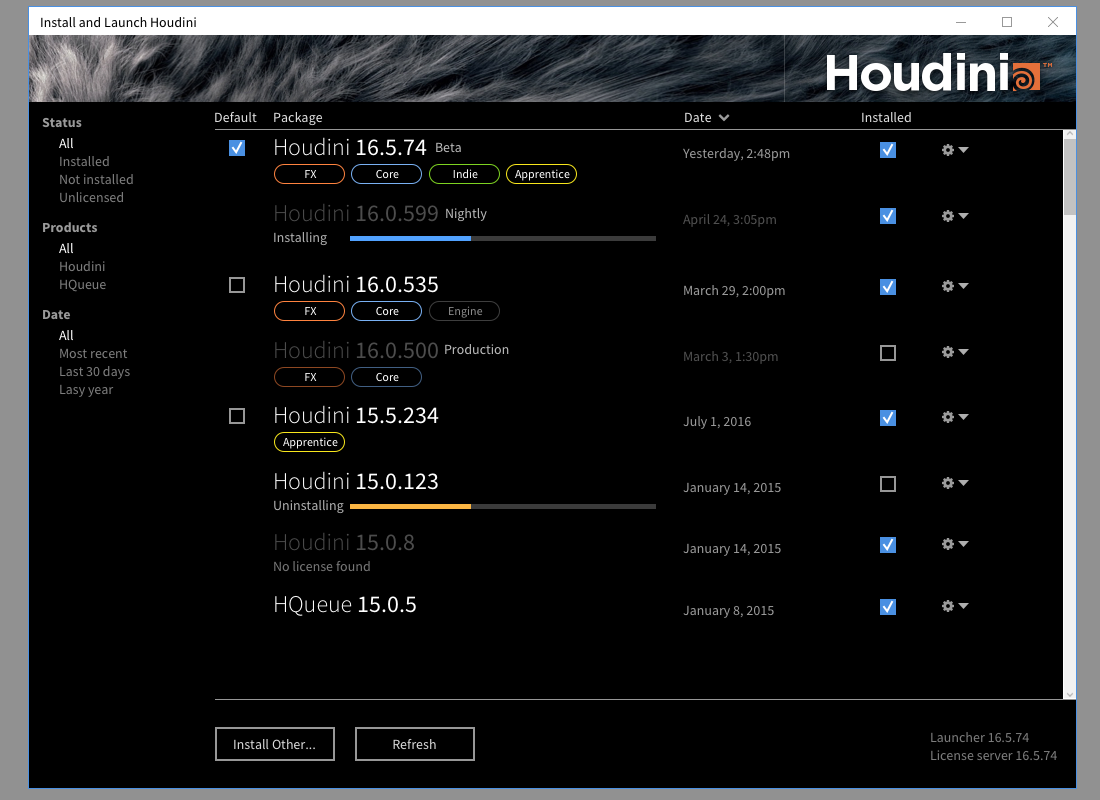Toggle Installed checkbox for Houdini 15.0.8

tap(888, 545)
